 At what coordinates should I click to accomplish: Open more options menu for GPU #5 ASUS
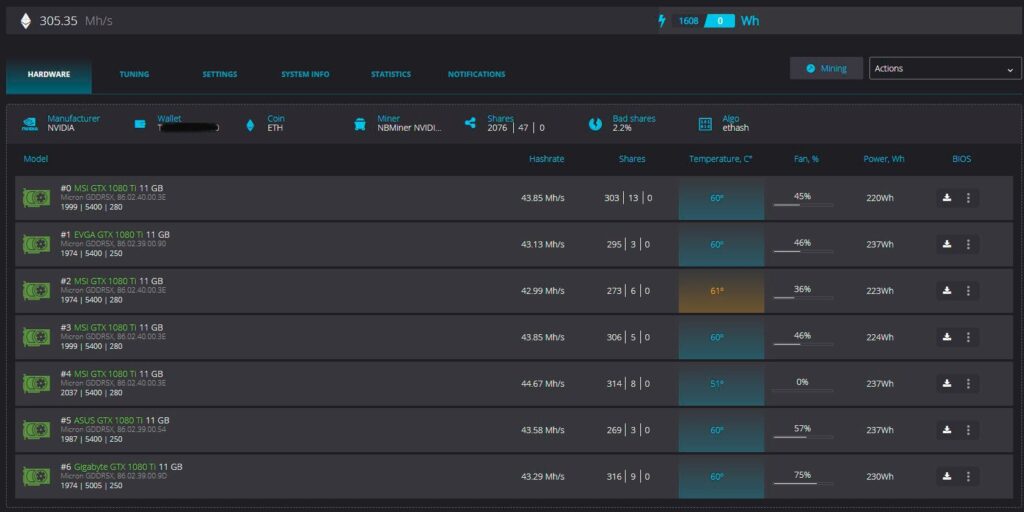coord(968,430)
